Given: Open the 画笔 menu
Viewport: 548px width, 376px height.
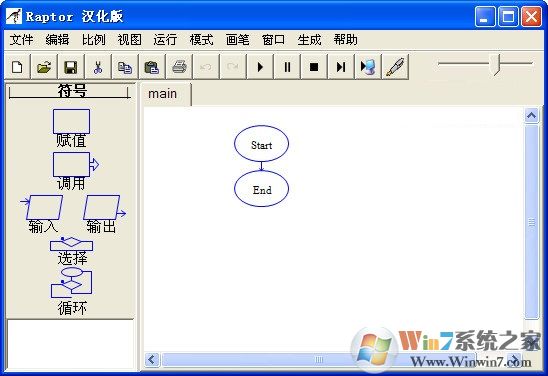Looking at the screenshot, I should [238, 39].
